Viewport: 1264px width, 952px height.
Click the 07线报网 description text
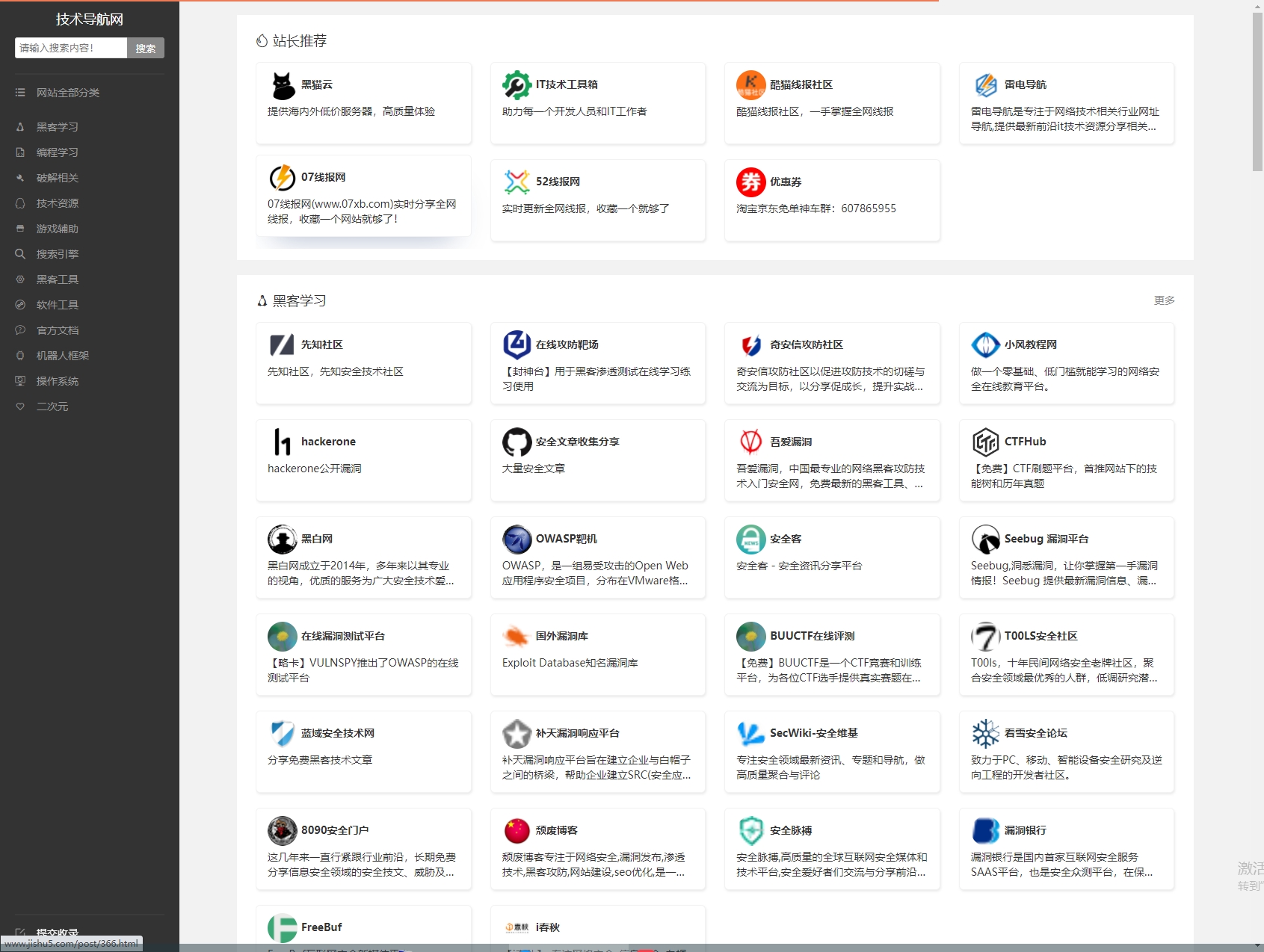(x=362, y=211)
